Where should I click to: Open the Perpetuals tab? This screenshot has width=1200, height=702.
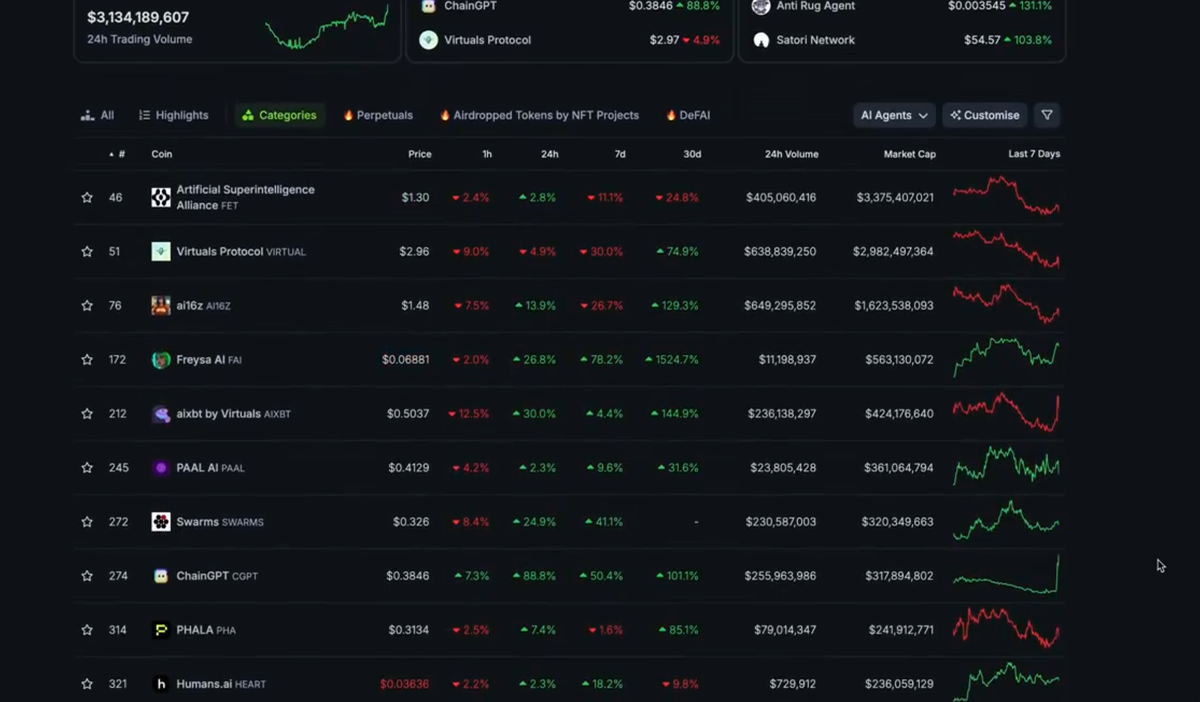378,115
